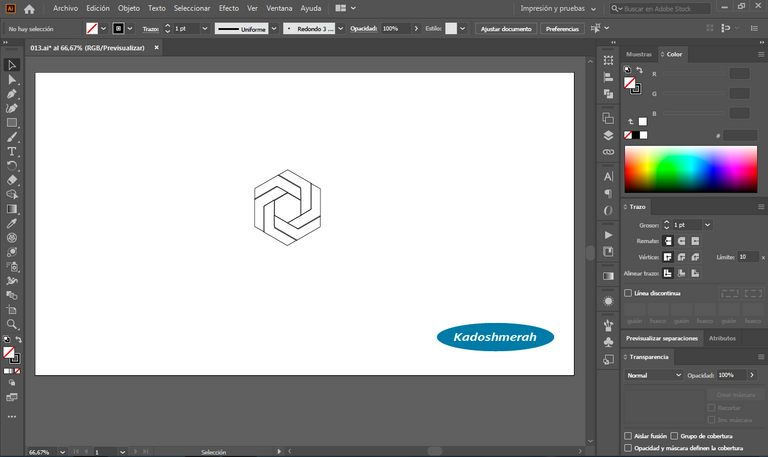Select the Eraser tool

(12, 180)
